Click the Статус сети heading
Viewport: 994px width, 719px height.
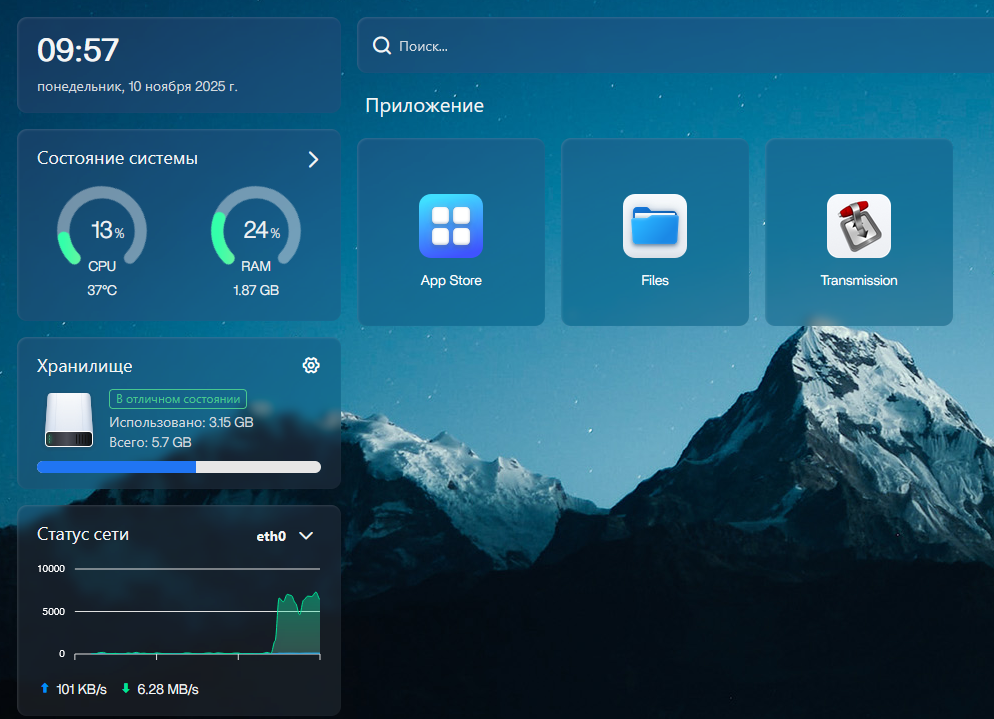click(x=83, y=534)
